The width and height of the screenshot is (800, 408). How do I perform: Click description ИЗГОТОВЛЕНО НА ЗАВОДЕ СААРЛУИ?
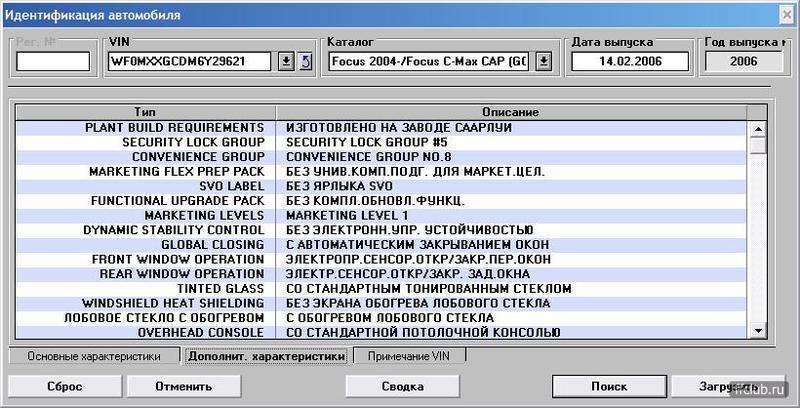398,128
